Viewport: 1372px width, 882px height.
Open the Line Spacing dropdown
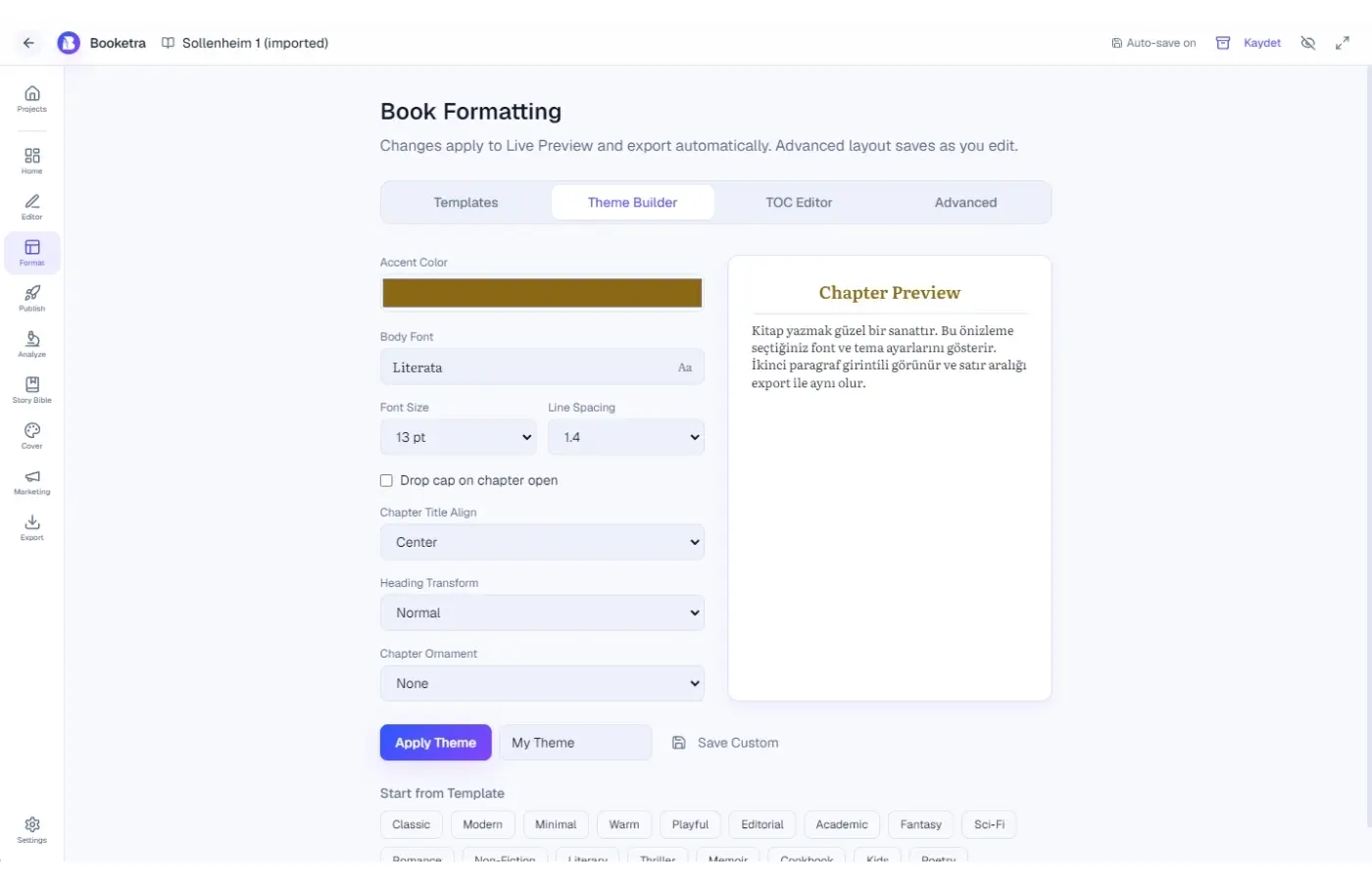click(x=626, y=437)
